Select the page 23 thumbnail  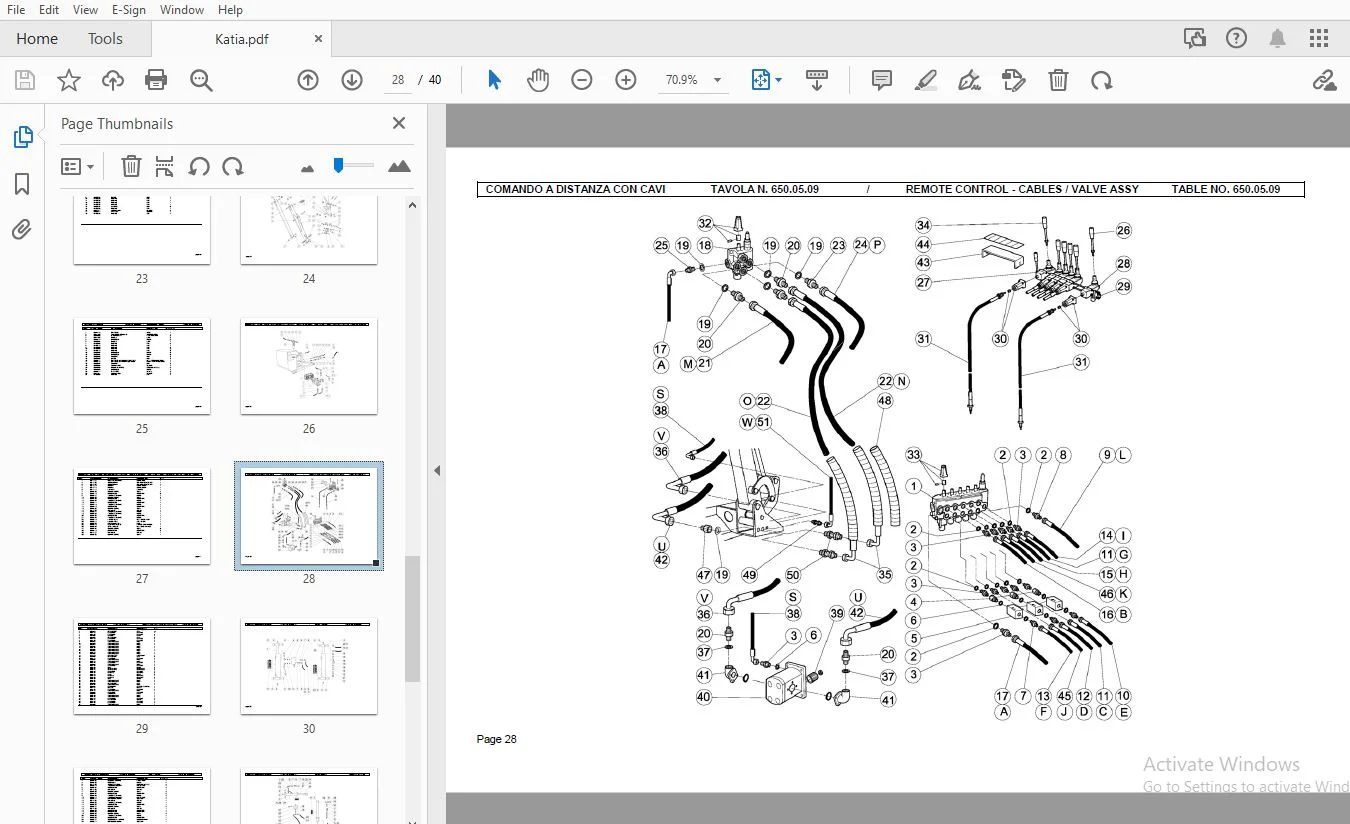[142, 230]
